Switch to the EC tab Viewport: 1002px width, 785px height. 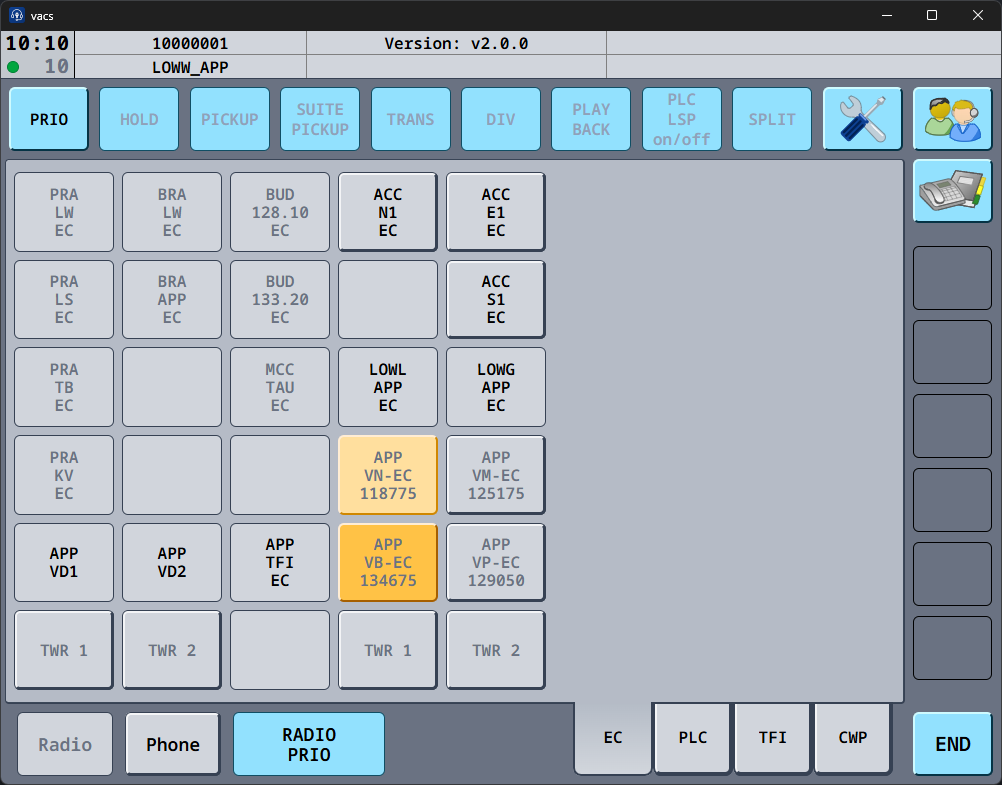[613, 738]
